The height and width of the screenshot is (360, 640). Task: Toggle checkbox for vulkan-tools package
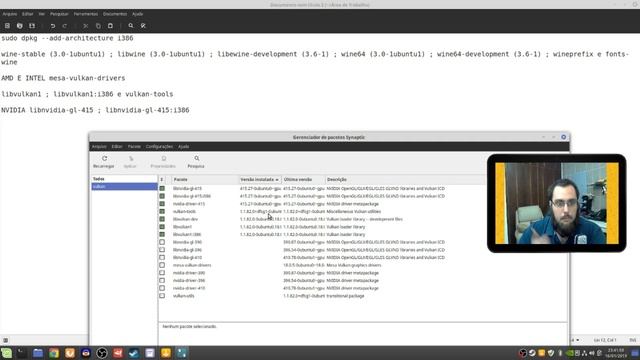click(x=162, y=211)
